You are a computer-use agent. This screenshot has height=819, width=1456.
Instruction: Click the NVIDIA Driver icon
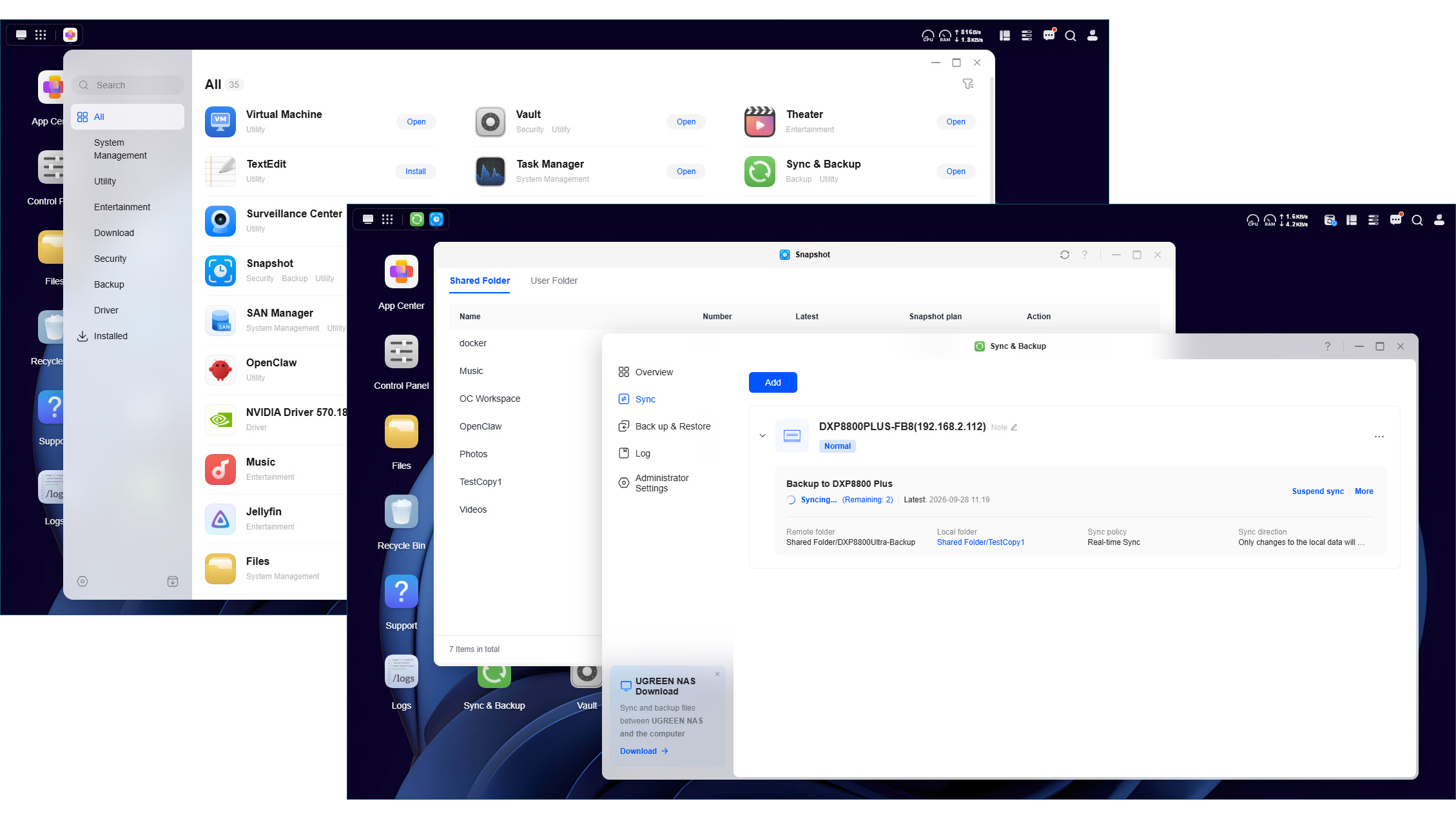click(220, 420)
